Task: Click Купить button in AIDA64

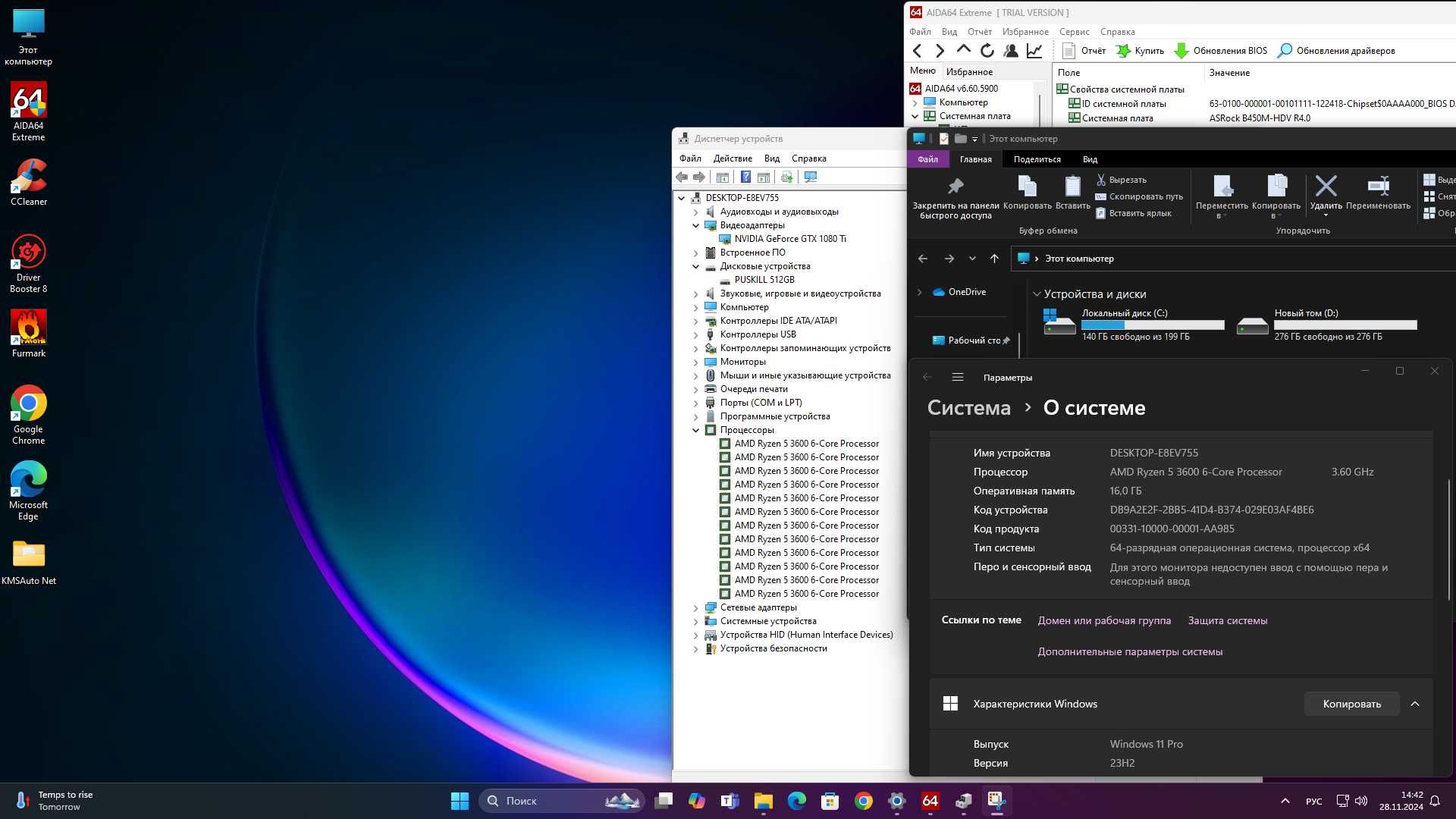Action: point(1139,51)
